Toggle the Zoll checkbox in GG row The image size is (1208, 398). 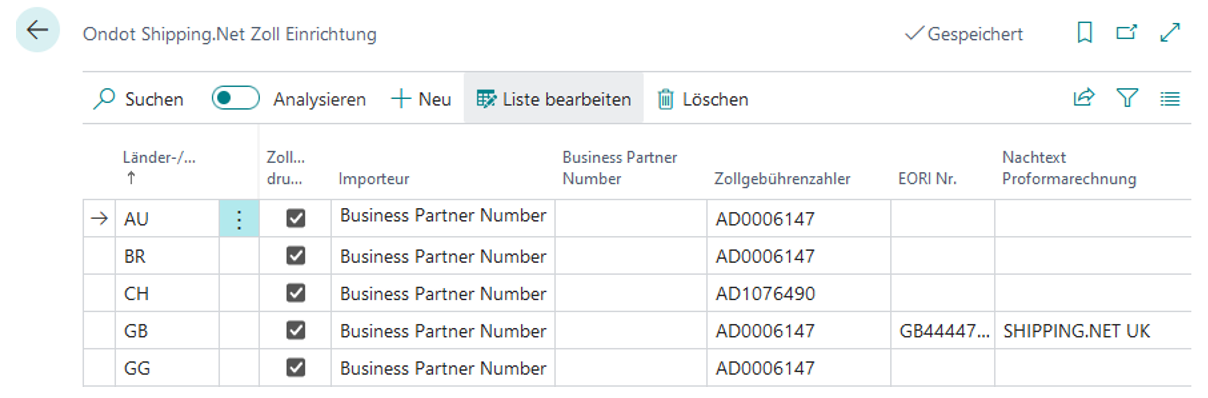click(x=295, y=368)
